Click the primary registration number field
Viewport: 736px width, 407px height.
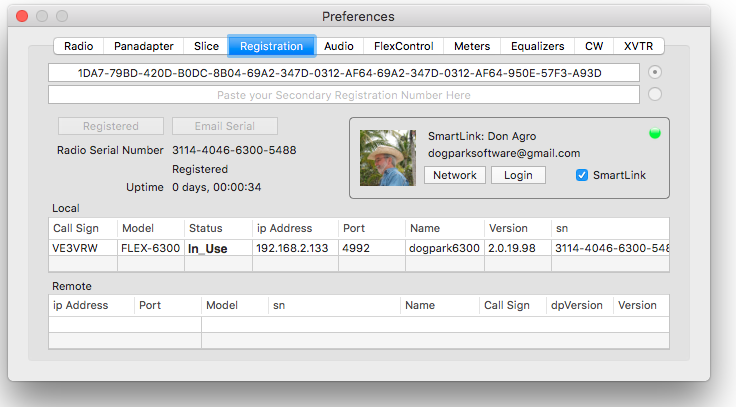[344, 73]
